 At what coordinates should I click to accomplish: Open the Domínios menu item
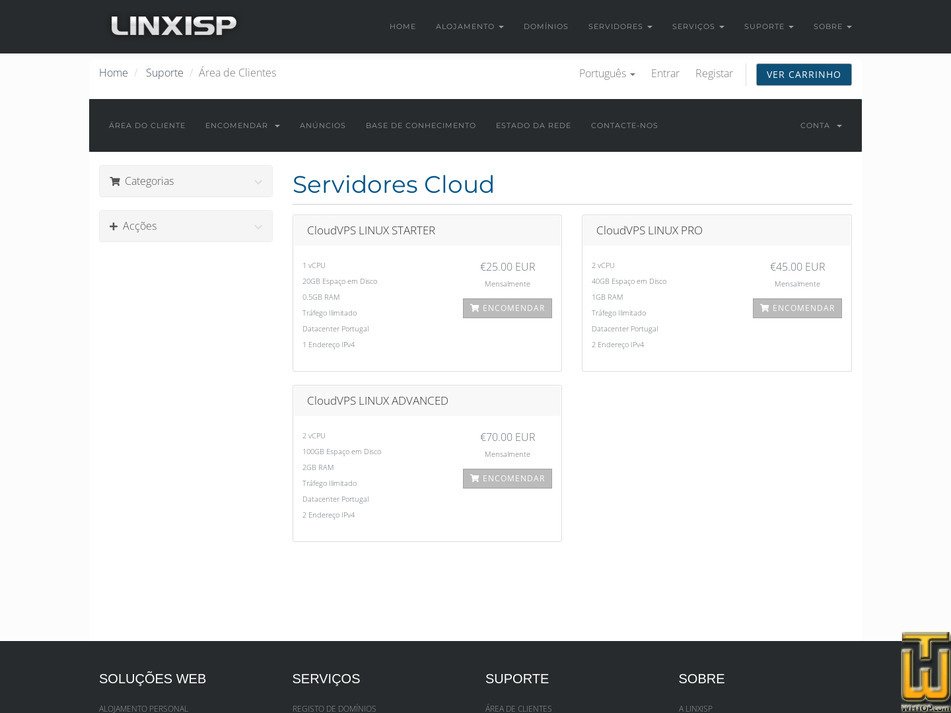pos(546,27)
